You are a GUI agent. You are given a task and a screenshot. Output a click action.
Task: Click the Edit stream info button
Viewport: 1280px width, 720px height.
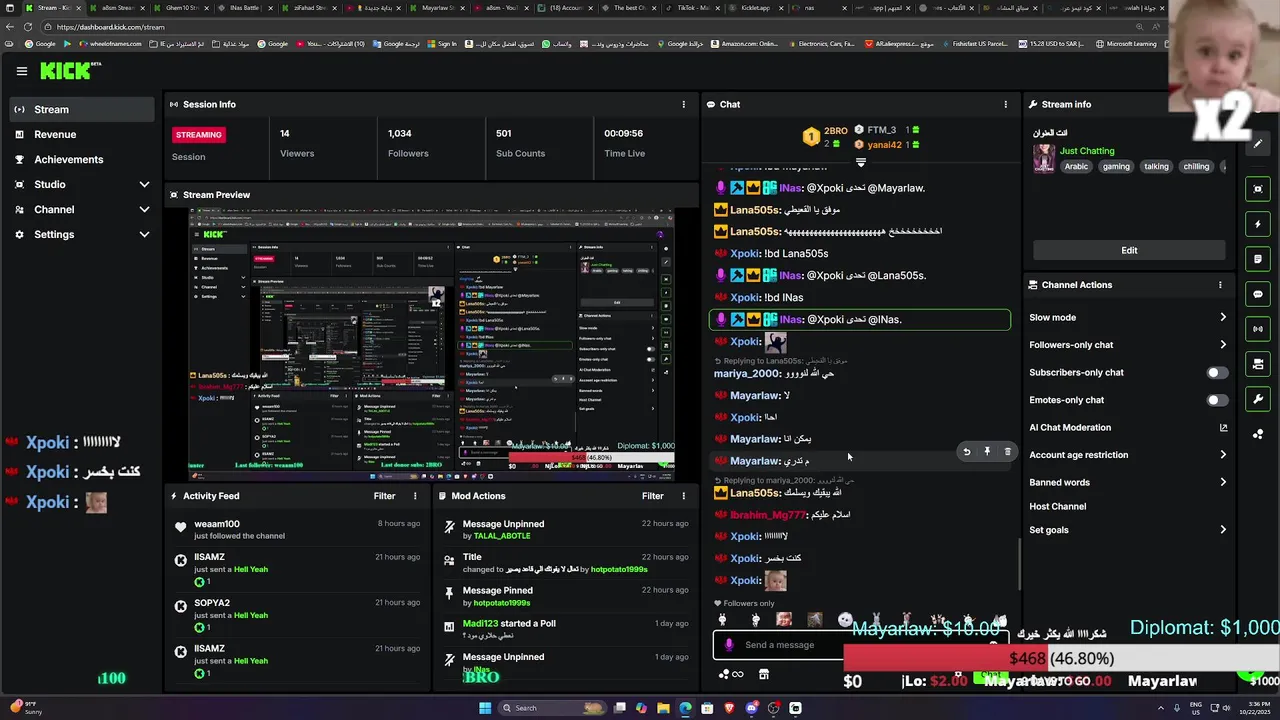[1129, 250]
